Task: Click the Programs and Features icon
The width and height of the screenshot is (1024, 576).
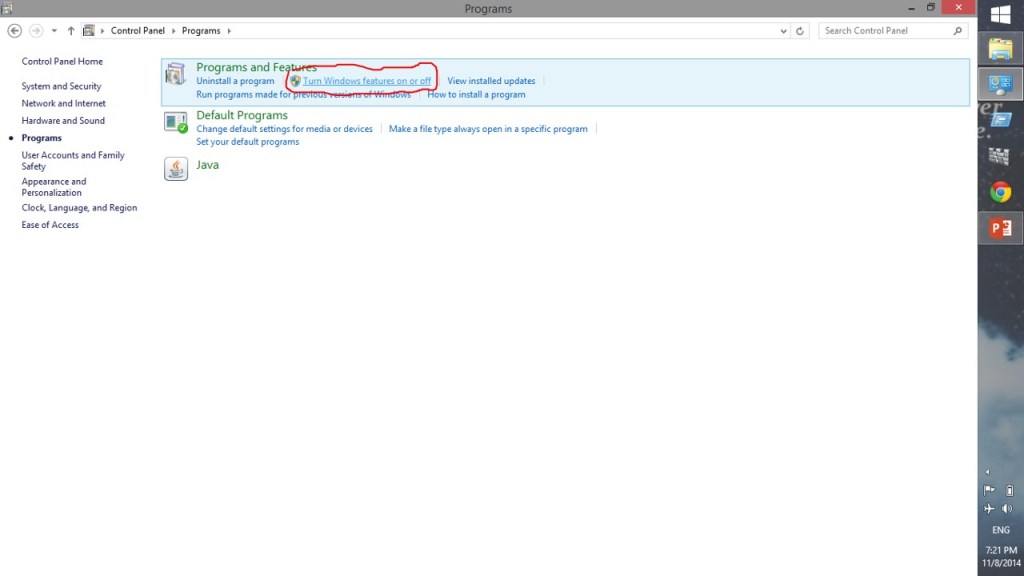Action: 176,74
